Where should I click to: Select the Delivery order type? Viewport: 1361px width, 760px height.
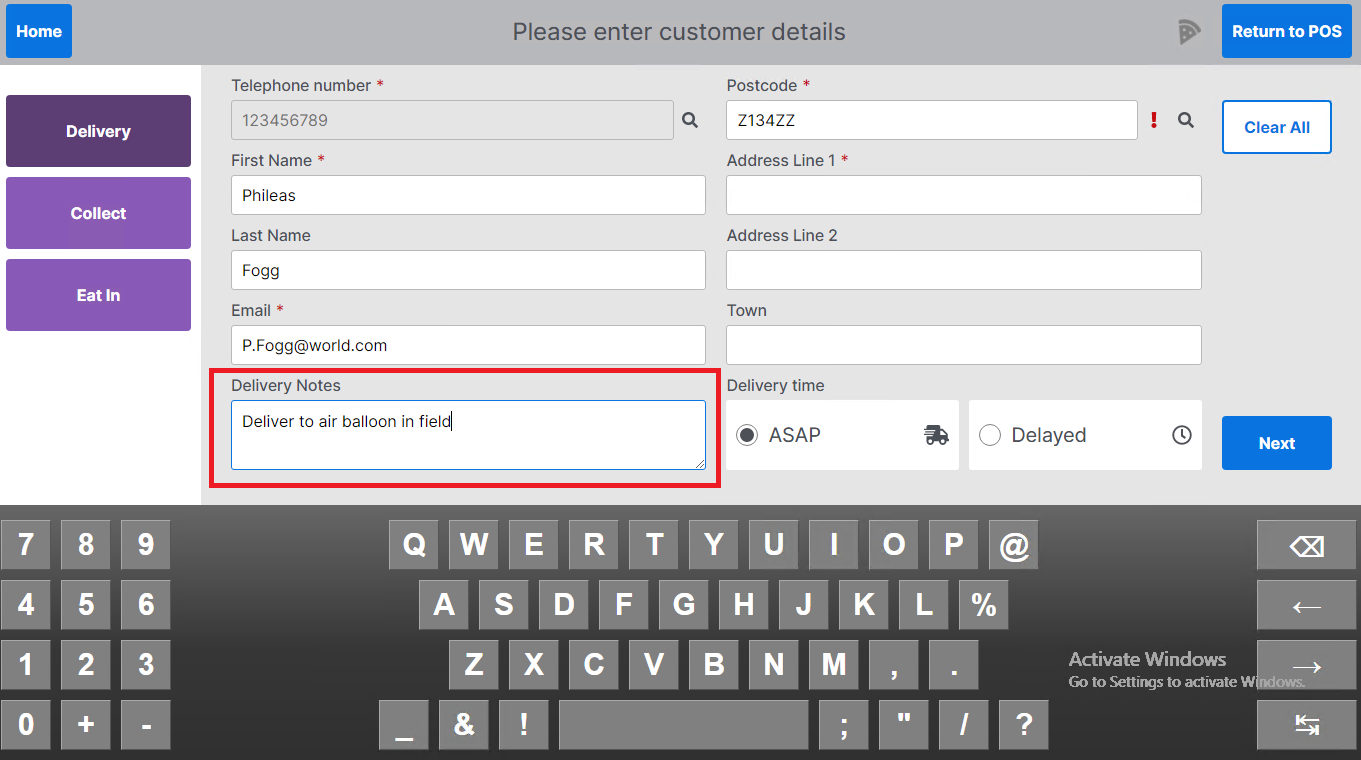(98, 131)
